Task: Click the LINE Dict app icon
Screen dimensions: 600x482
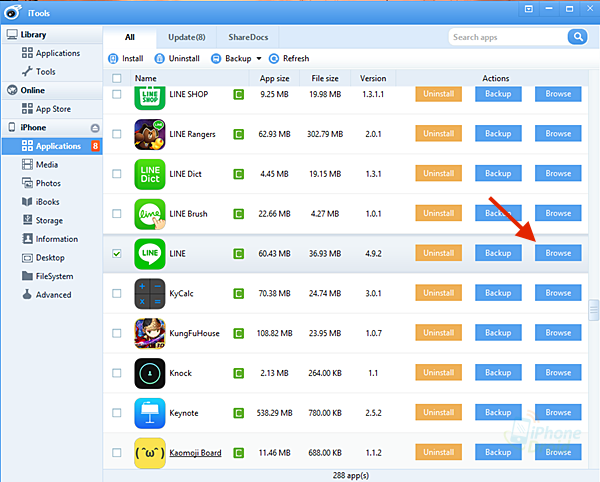Action: point(150,174)
